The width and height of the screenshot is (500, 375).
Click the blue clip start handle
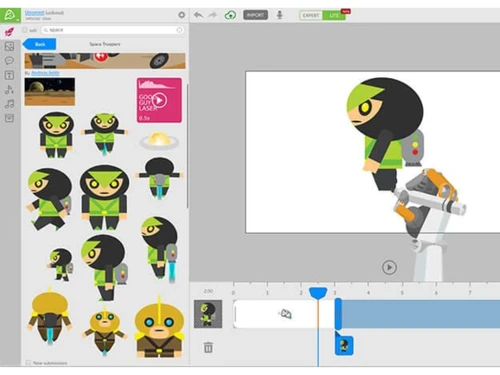[x=338, y=314]
